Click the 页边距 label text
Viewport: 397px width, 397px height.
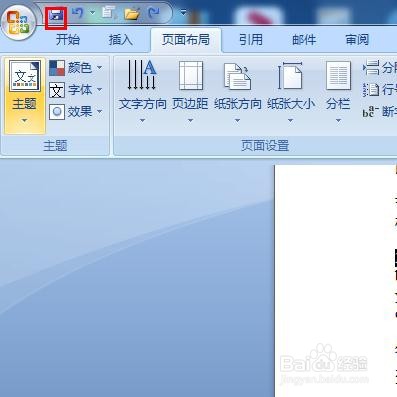[190, 104]
